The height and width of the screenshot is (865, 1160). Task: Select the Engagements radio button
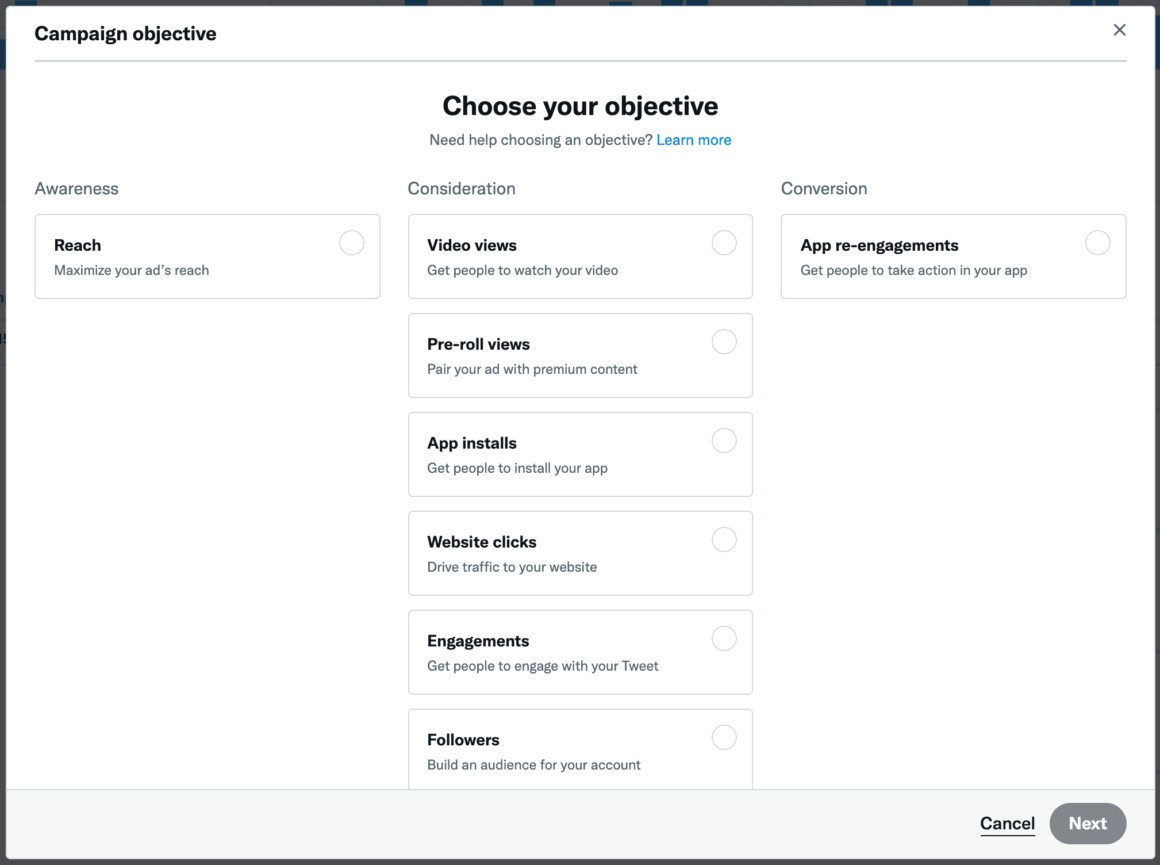click(724, 637)
